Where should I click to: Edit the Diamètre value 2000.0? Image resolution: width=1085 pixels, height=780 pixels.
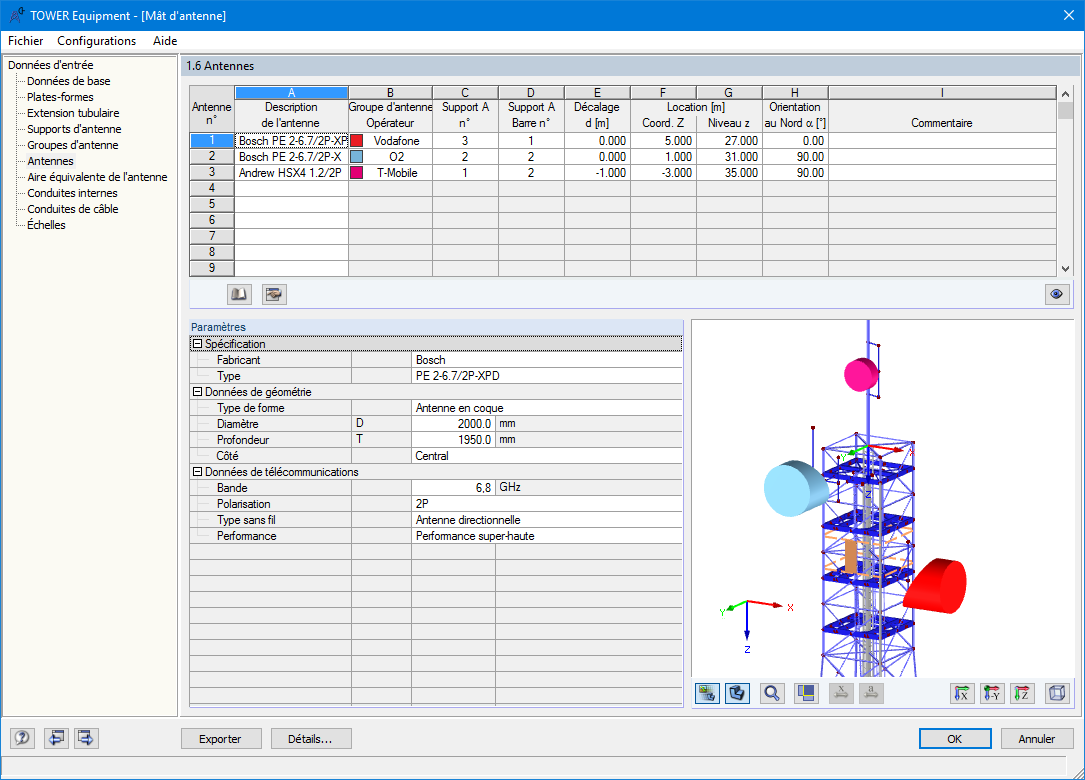click(453, 424)
